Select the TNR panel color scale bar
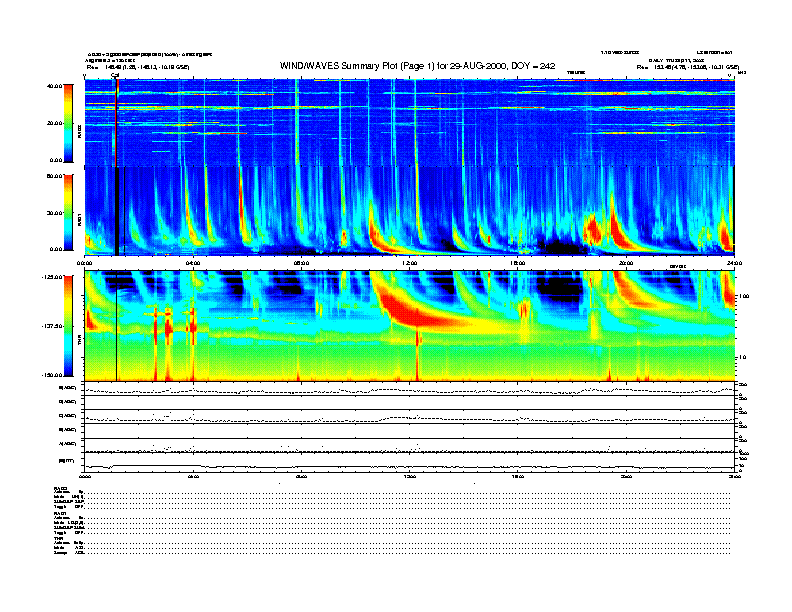This screenshot has height=612, width=792. point(68,326)
